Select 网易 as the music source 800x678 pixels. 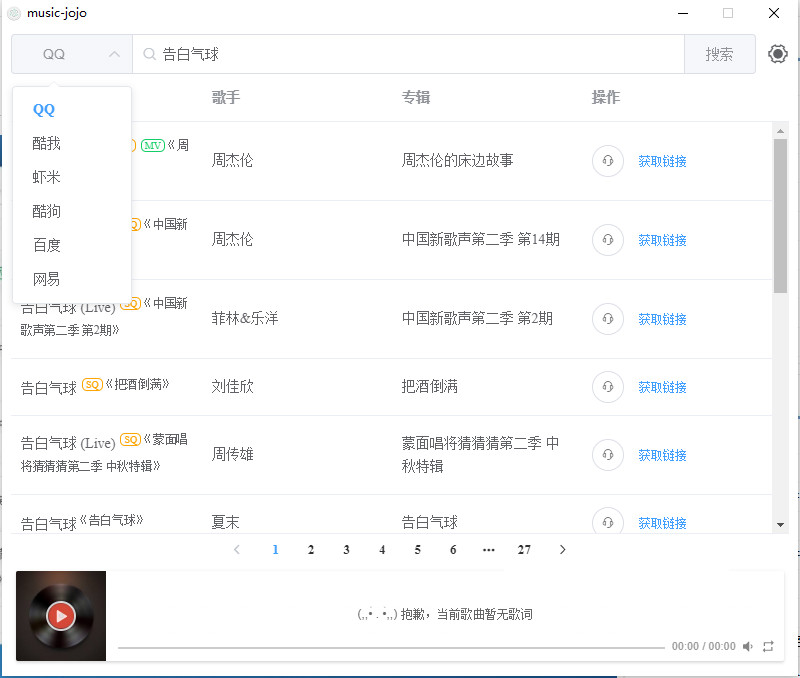tap(46, 279)
